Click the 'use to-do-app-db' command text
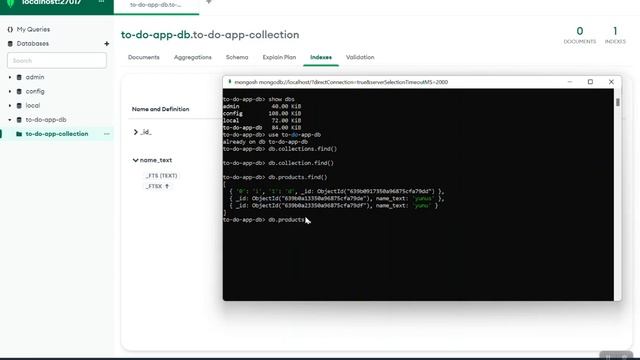 [294, 135]
